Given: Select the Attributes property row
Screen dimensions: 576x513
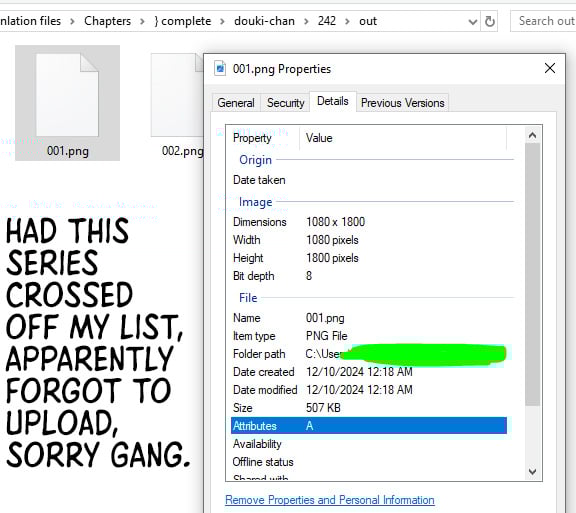Looking at the screenshot, I should tap(369, 426).
